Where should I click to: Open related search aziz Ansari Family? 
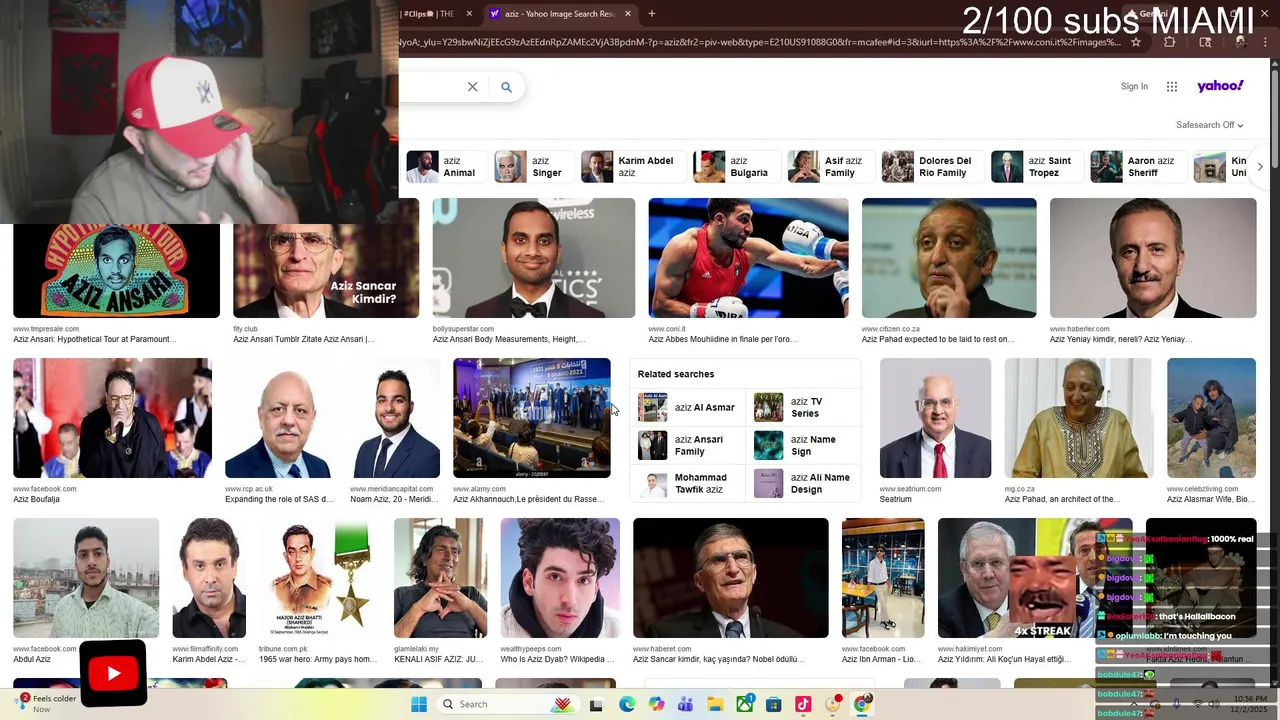[x=689, y=446]
